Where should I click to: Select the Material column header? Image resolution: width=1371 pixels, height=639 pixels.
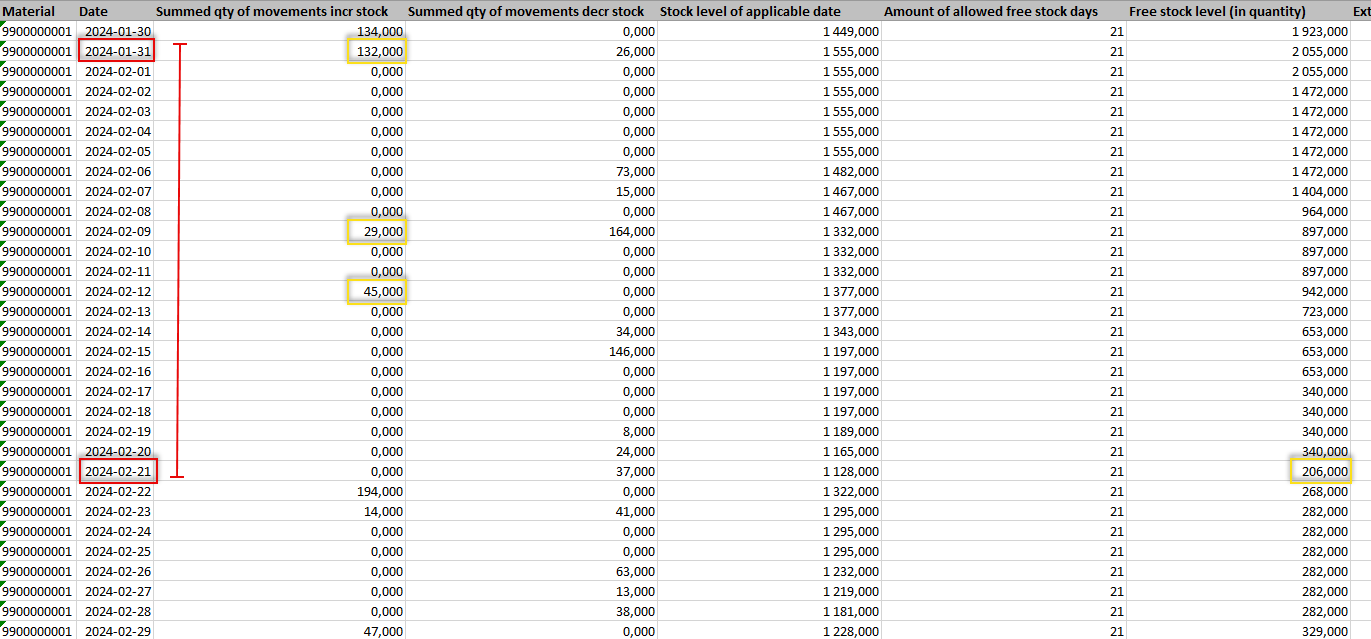[x=38, y=11]
